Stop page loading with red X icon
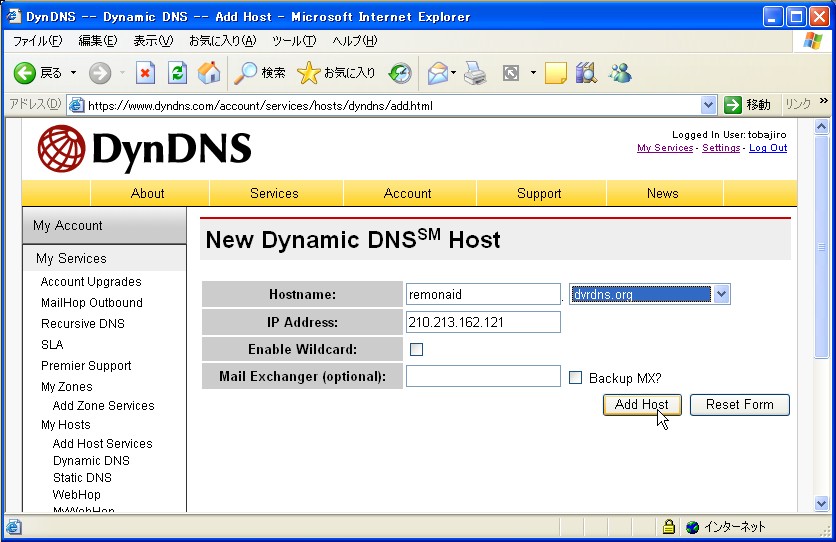Viewport: 836px width, 542px height. coord(145,73)
